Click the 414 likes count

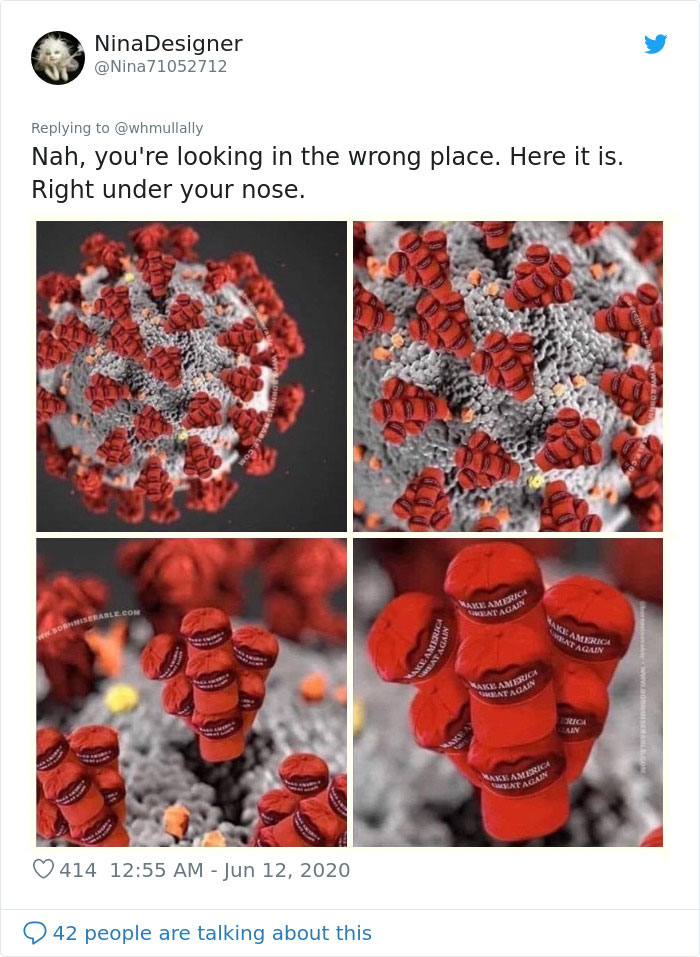78,870
